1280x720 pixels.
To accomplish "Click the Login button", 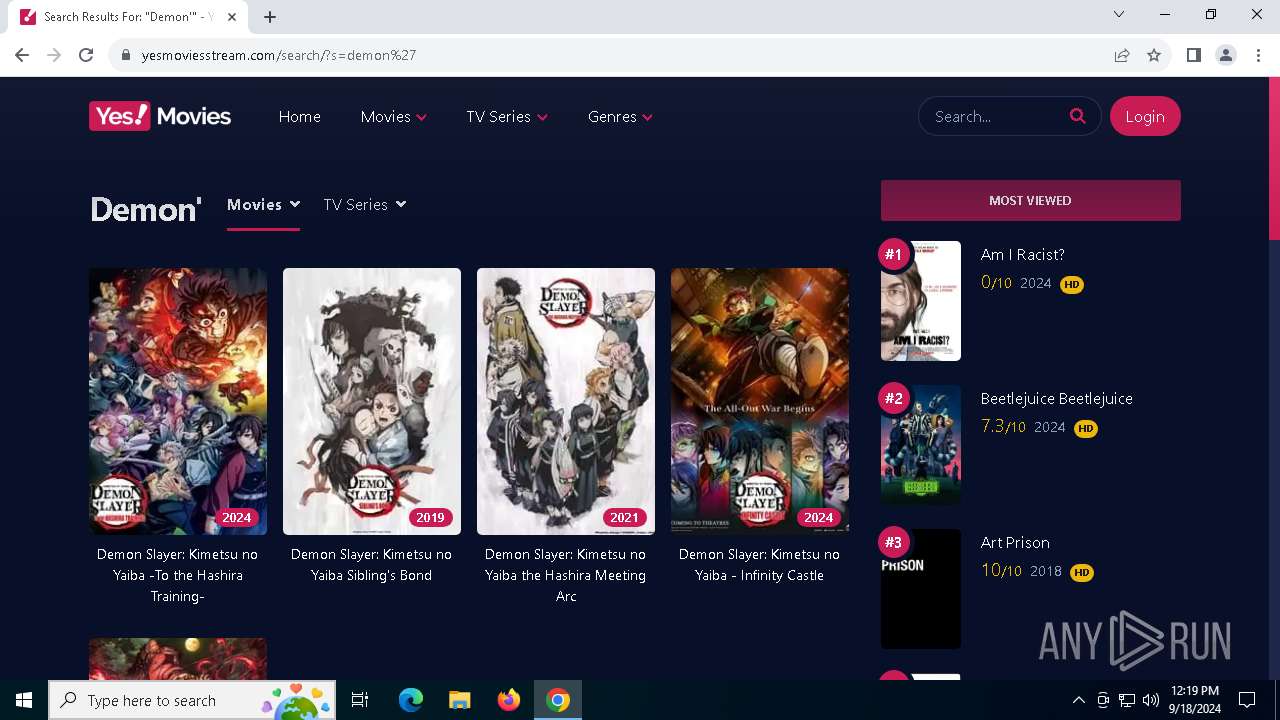I will point(1145,116).
